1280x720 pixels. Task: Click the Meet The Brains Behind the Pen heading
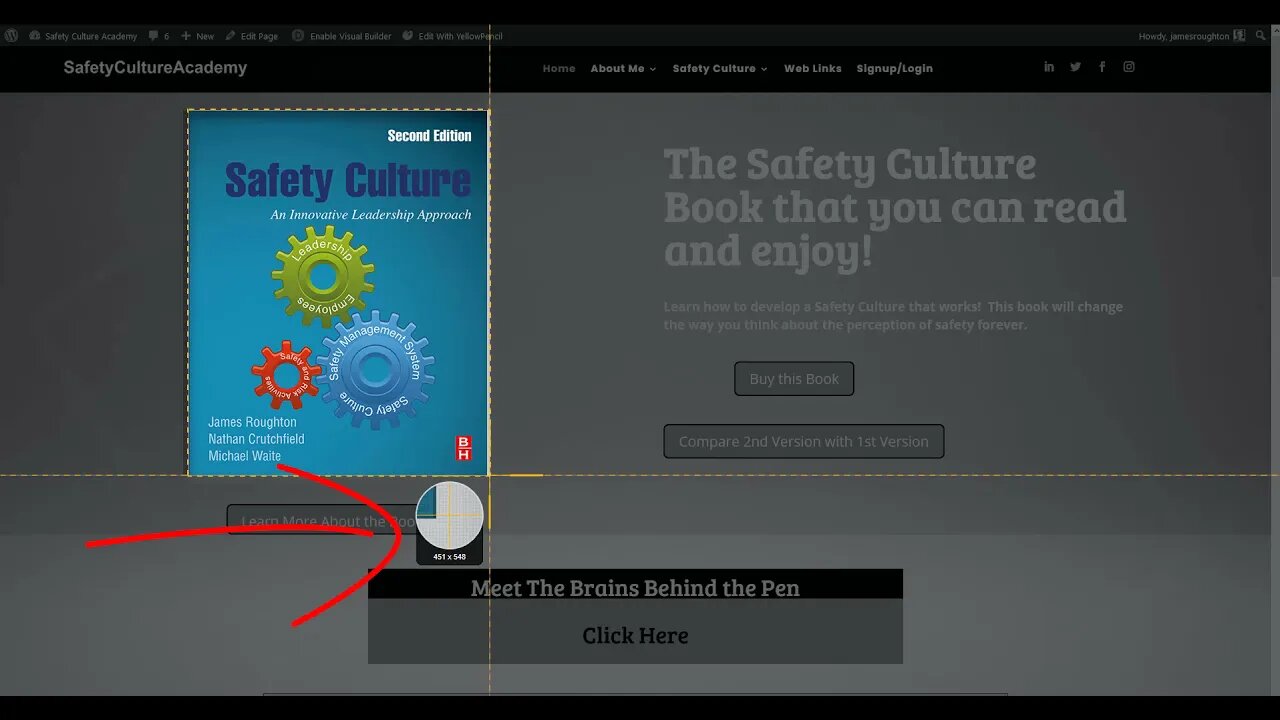click(x=636, y=588)
